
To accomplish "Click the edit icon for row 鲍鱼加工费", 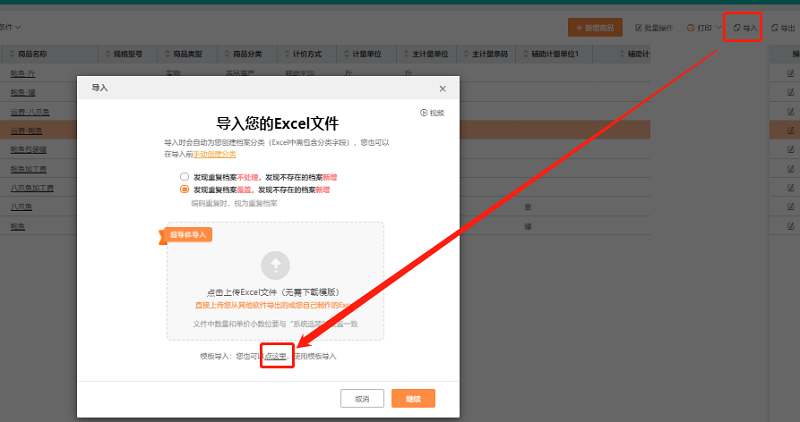I will pos(791,168).
